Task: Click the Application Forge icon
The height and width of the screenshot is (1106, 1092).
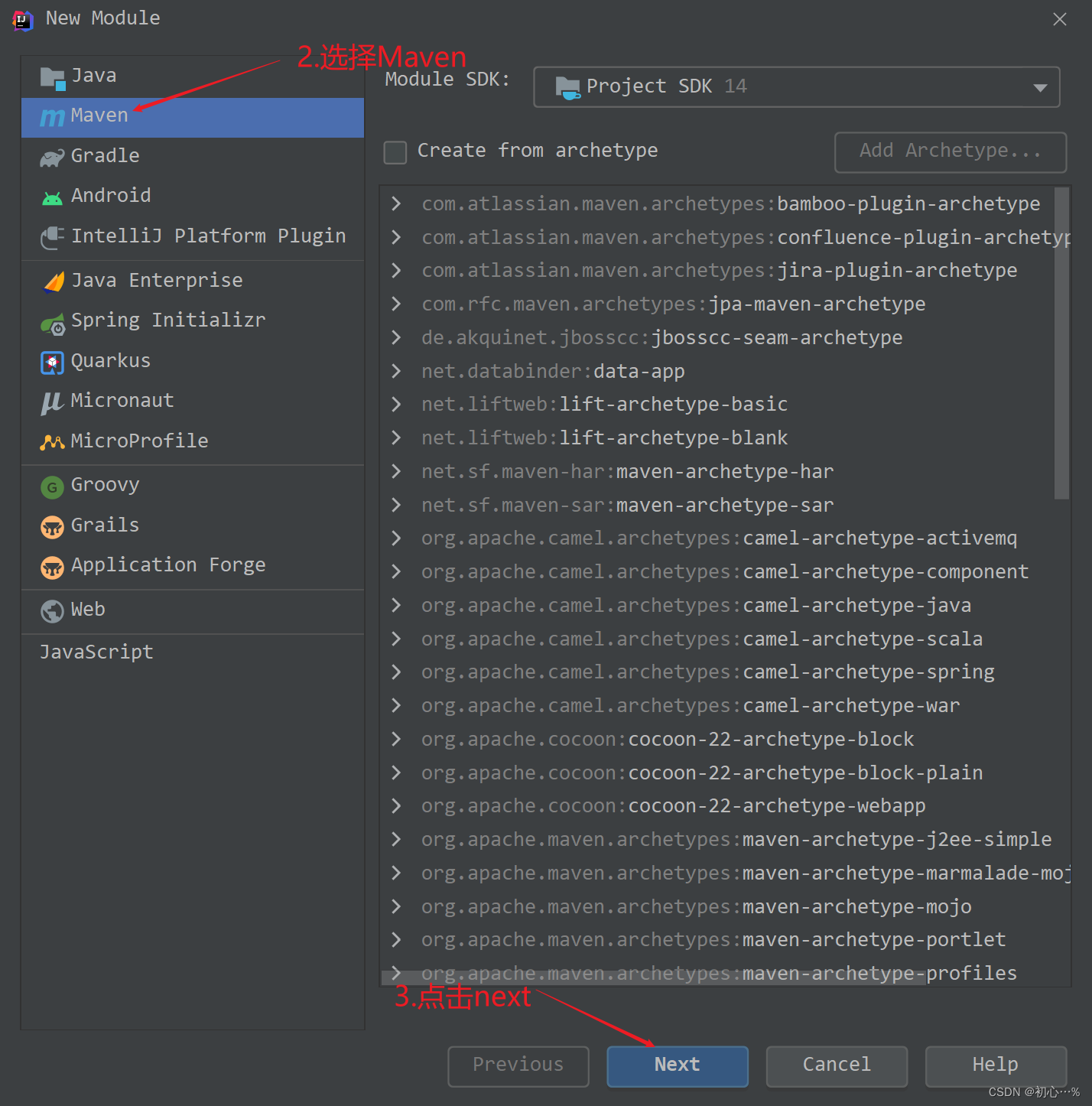Action: coord(52,568)
